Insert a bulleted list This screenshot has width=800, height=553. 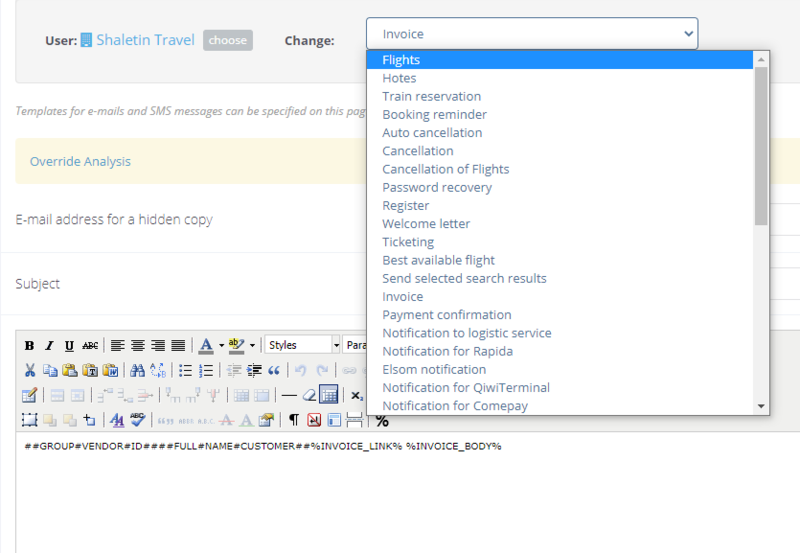tap(185, 370)
